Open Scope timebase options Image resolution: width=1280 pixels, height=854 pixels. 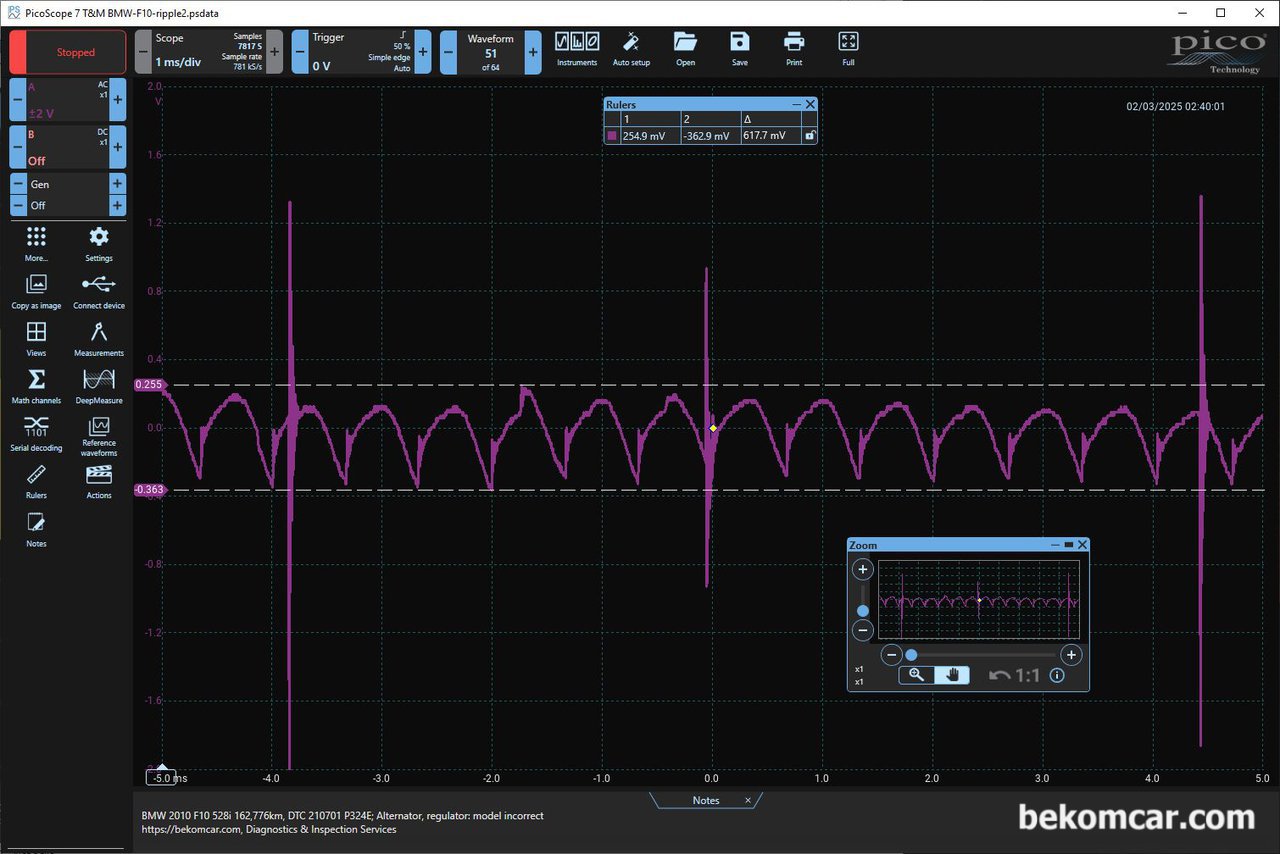coord(209,51)
